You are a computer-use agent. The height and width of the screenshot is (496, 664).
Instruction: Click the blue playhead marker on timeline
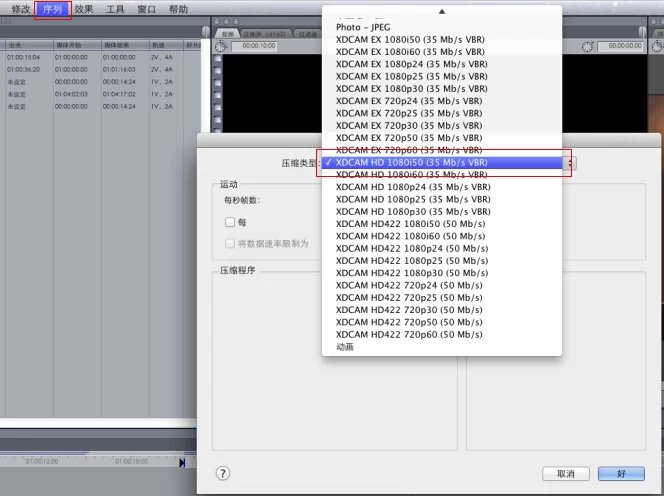click(x=182, y=463)
